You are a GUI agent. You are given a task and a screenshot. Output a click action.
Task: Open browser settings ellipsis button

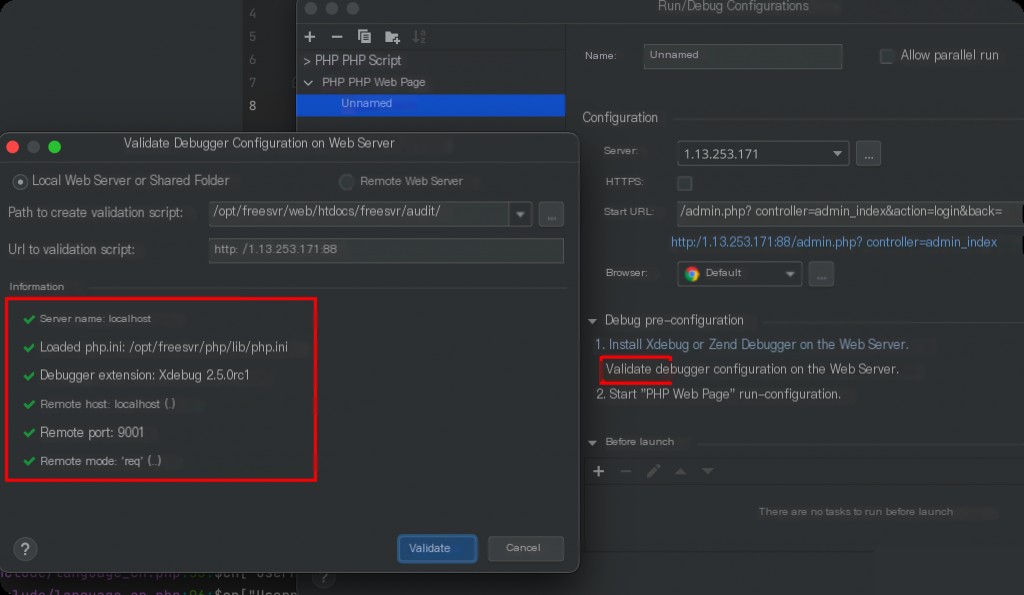tap(821, 274)
